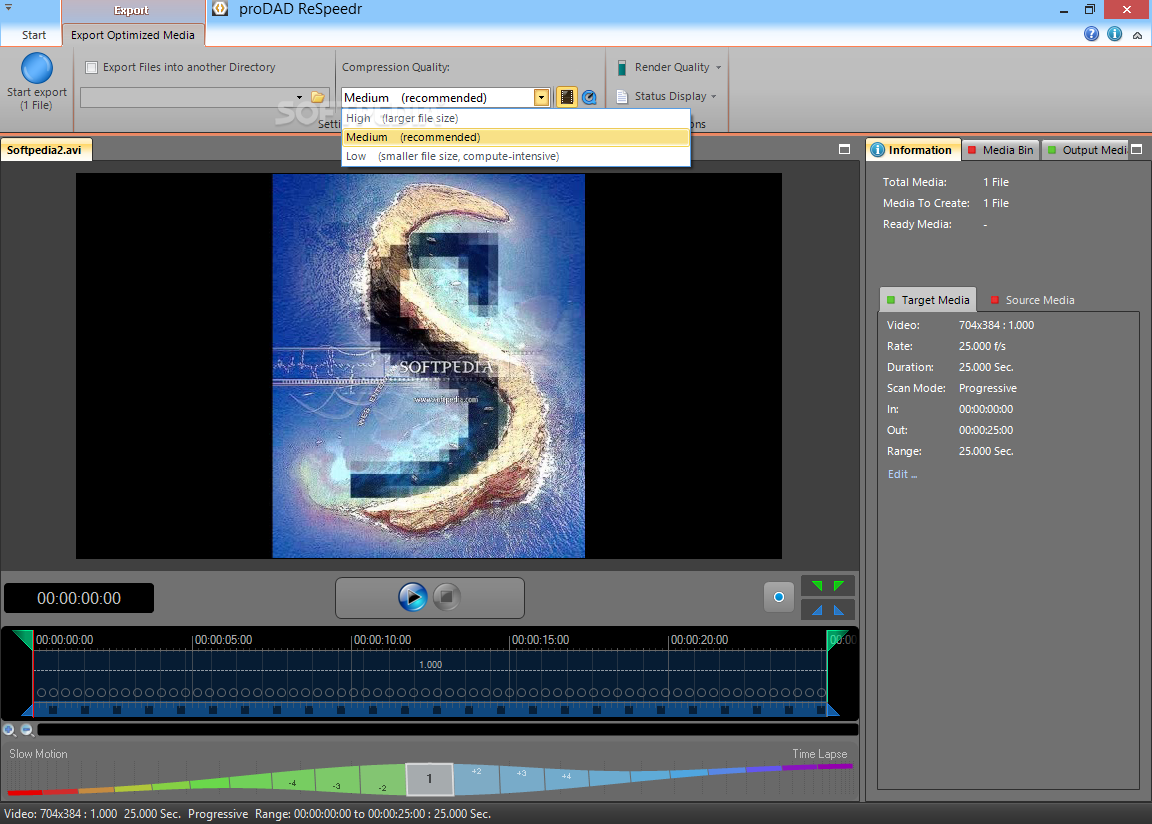This screenshot has width=1152, height=824.
Task: Click the filmstrip format icon
Action: pyautogui.click(x=566, y=97)
